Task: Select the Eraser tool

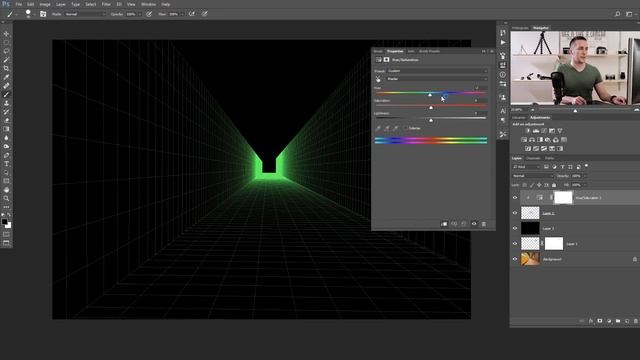Action: click(6, 120)
